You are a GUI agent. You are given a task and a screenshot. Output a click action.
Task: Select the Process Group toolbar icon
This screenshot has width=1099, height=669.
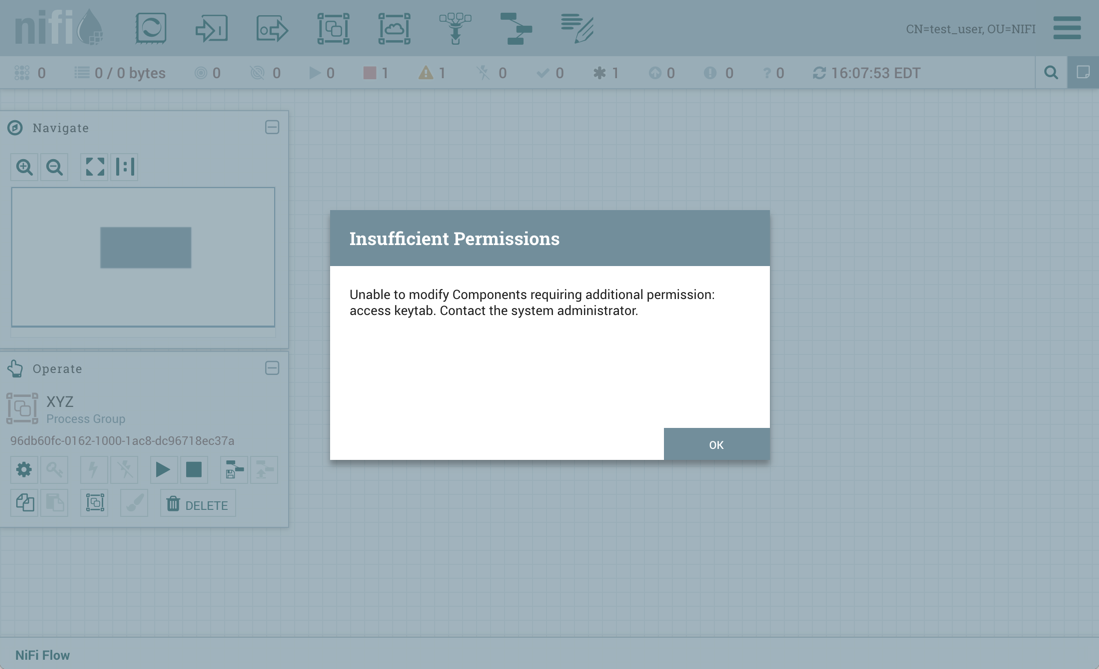[333, 28]
